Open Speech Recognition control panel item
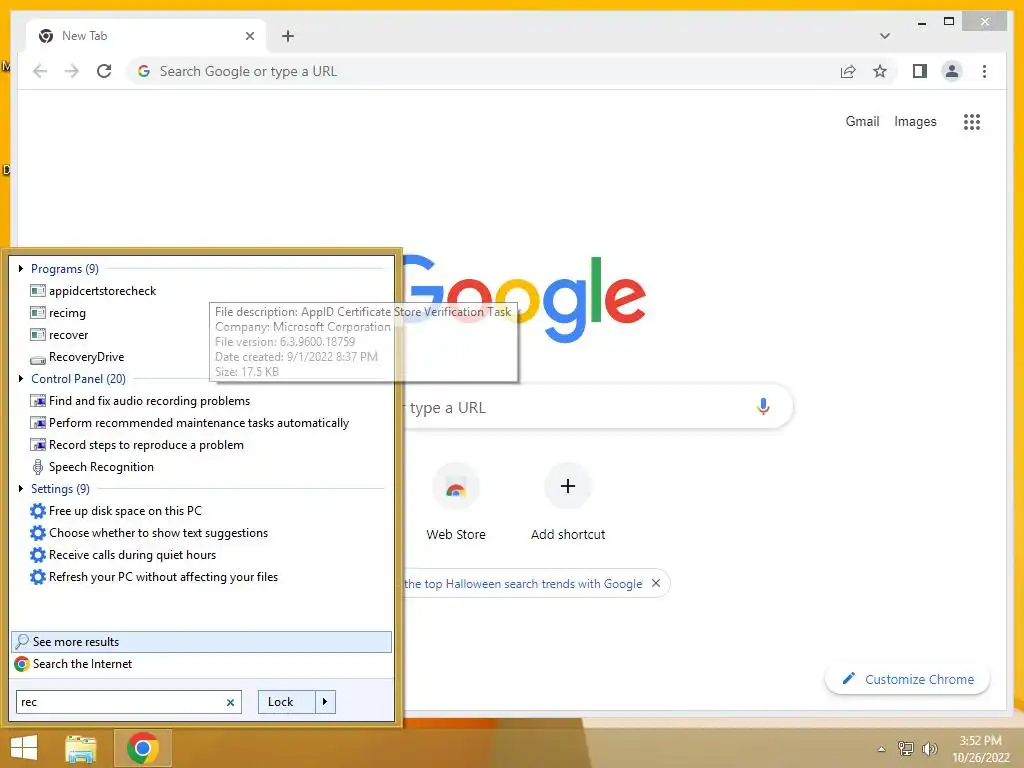Viewport: 1024px width, 768px height. point(92,467)
